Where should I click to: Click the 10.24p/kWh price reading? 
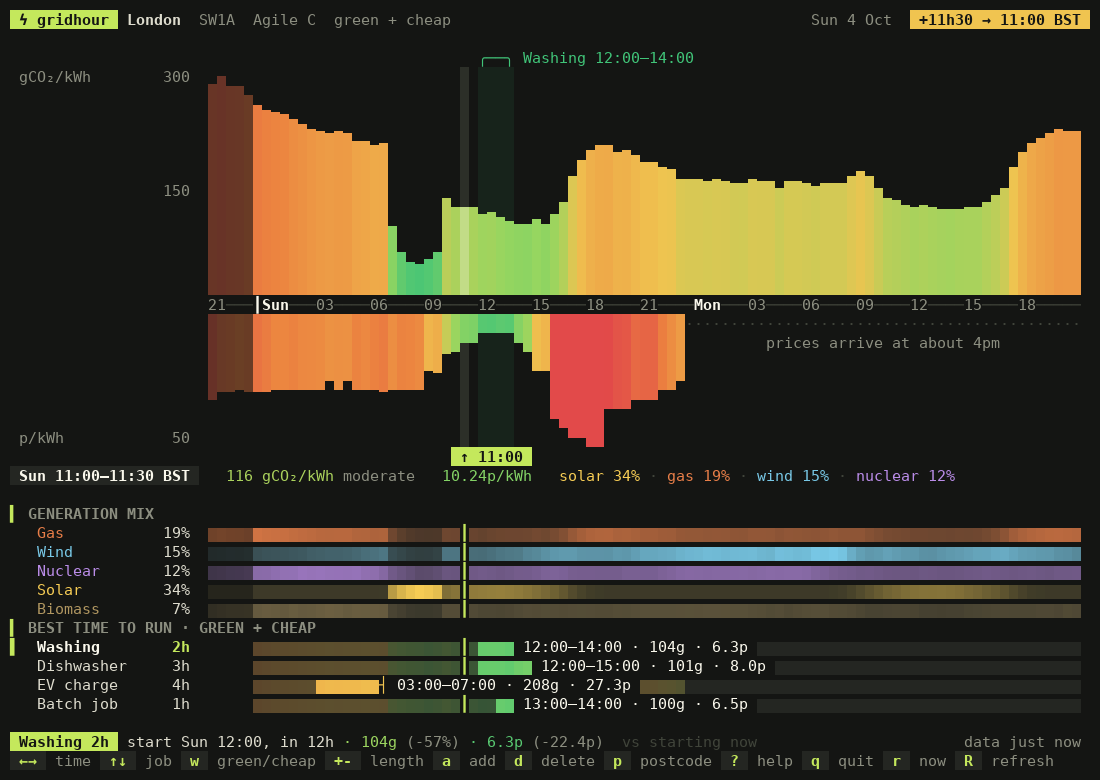click(487, 476)
